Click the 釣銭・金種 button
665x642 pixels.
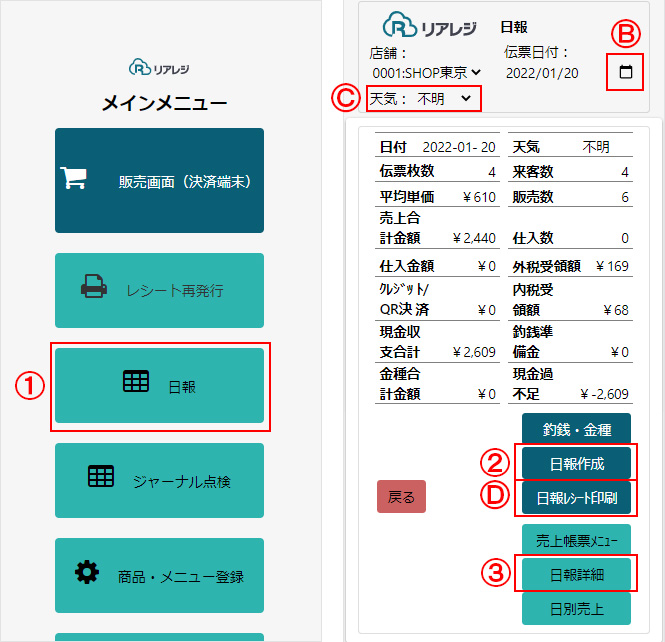pyautogui.click(x=576, y=429)
